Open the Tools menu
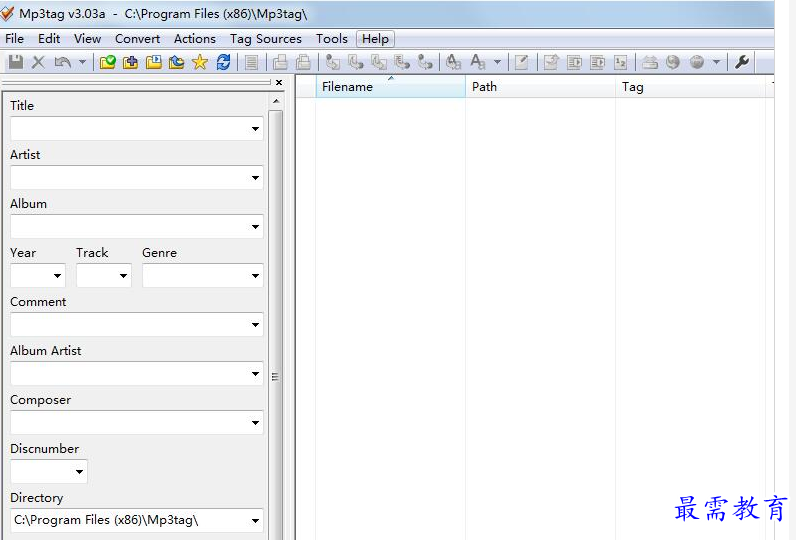Image resolution: width=796 pixels, height=540 pixels. (331, 39)
